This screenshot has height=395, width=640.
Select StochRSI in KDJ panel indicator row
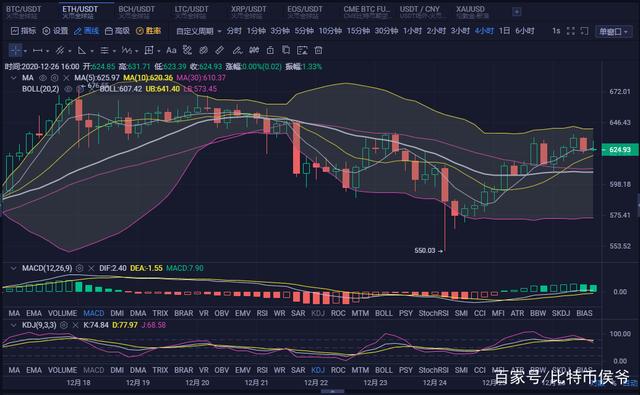coord(433,370)
